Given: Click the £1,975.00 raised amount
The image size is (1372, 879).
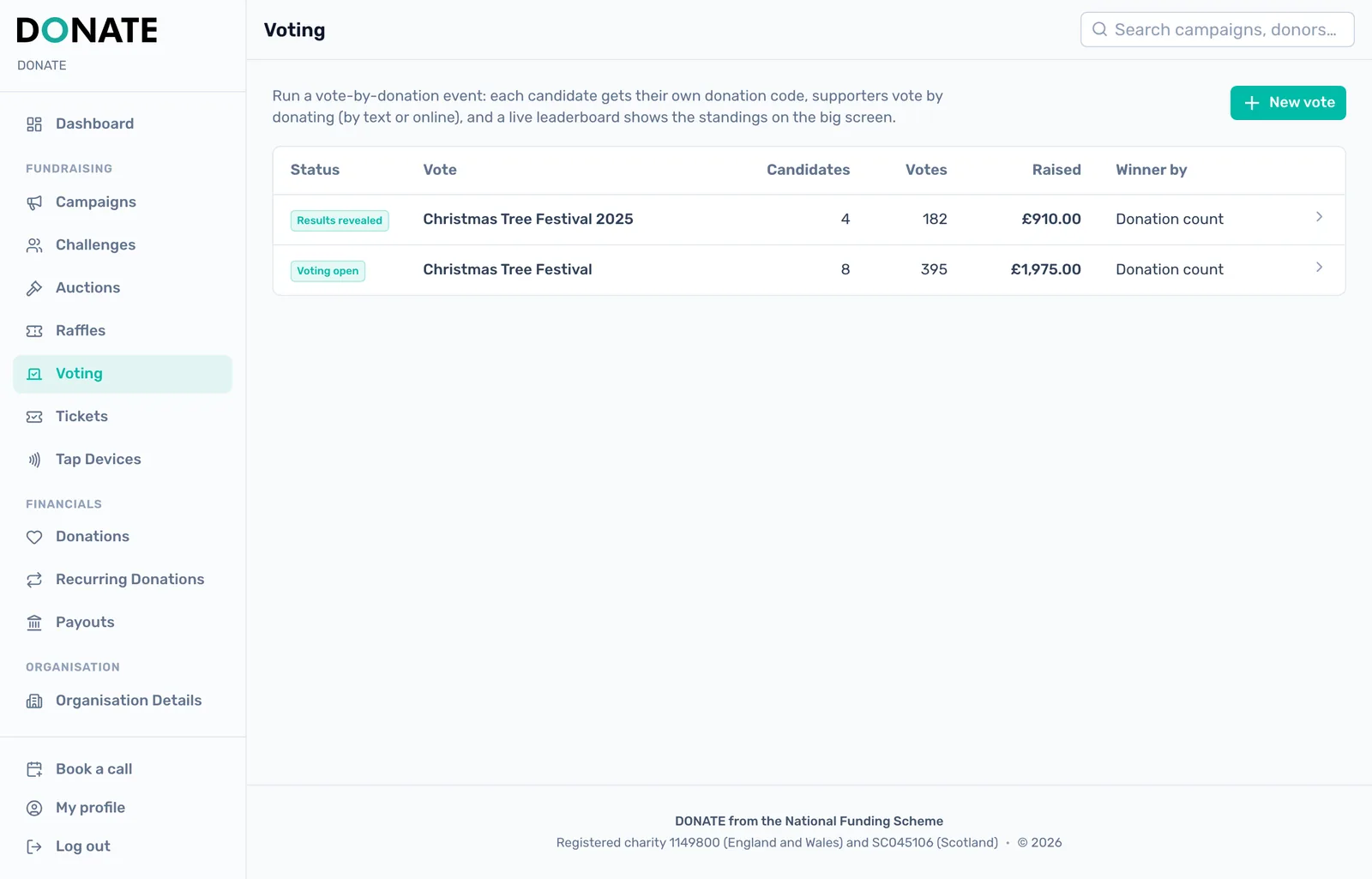Looking at the screenshot, I should (x=1046, y=269).
